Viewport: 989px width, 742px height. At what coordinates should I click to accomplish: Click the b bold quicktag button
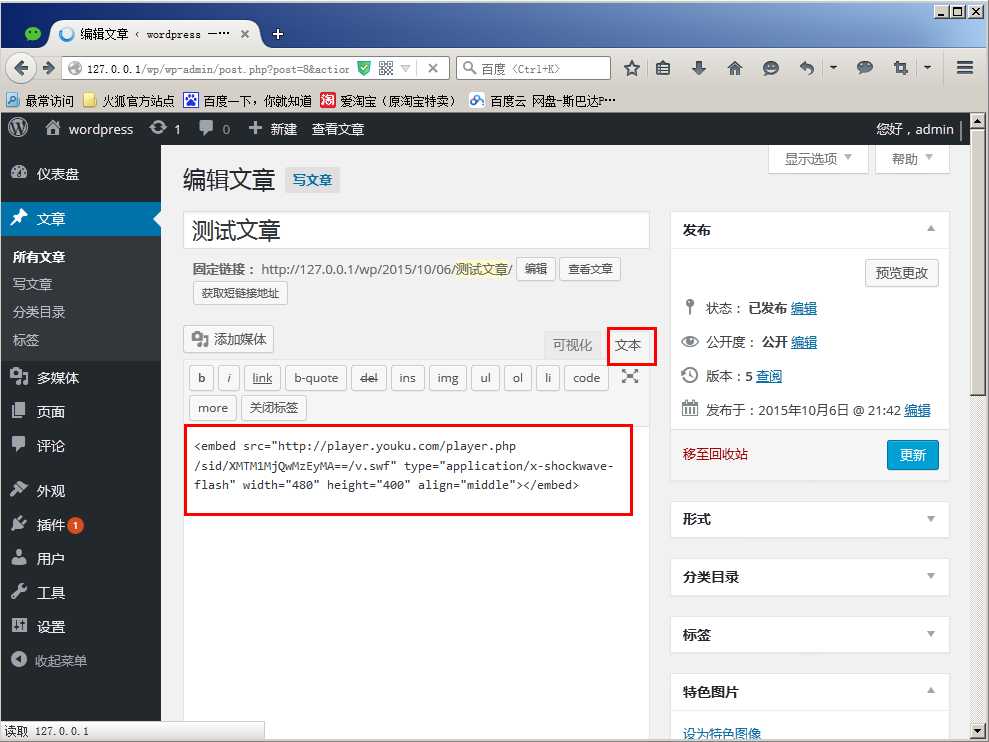pos(202,378)
